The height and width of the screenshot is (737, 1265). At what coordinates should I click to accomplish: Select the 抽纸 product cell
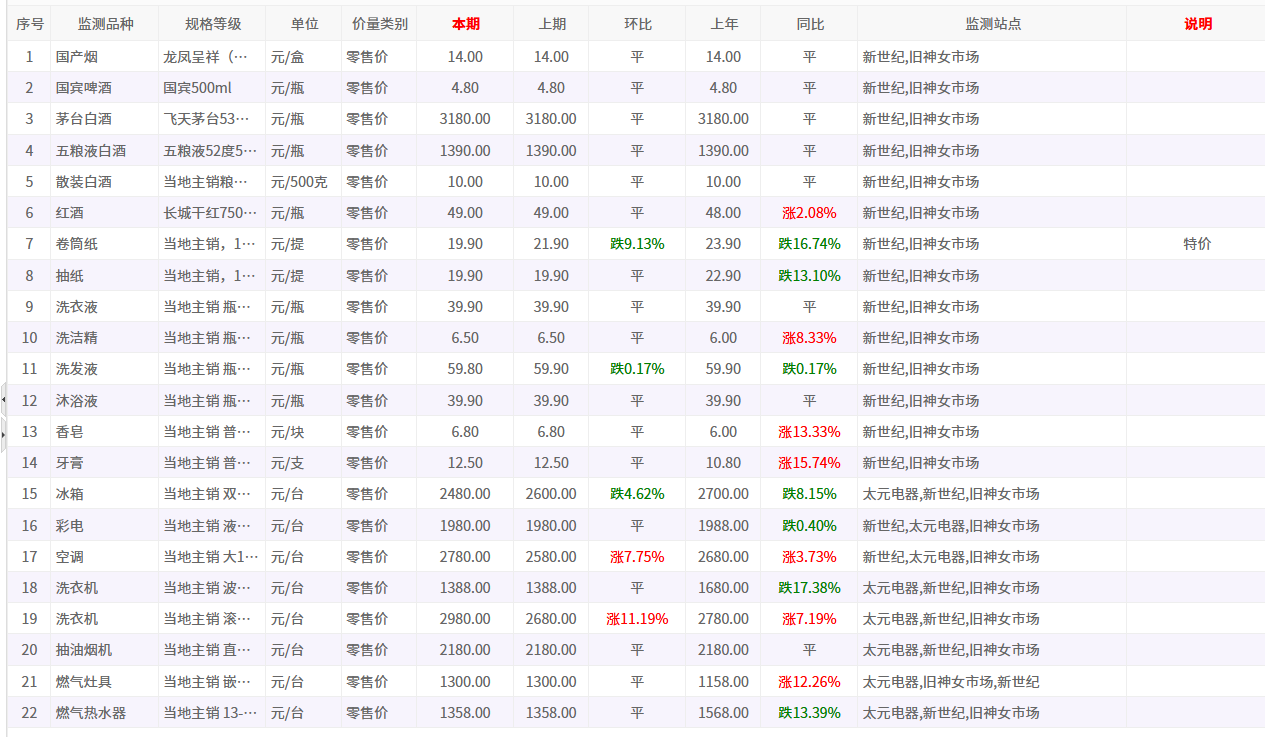(104, 276)
